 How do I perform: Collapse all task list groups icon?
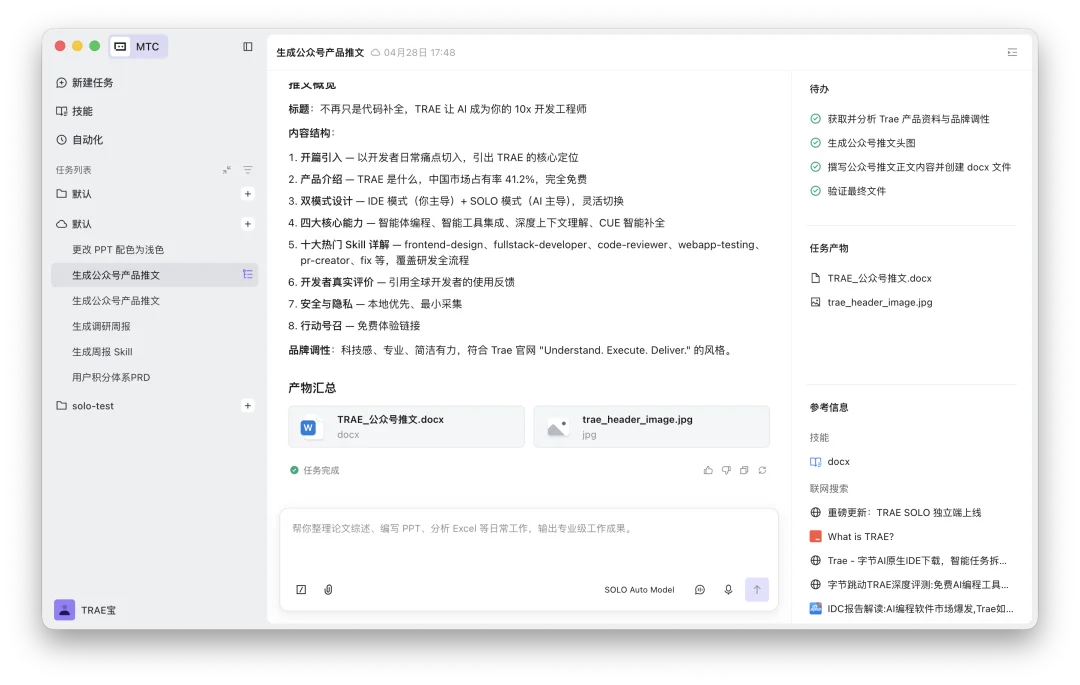pos(227,169)
